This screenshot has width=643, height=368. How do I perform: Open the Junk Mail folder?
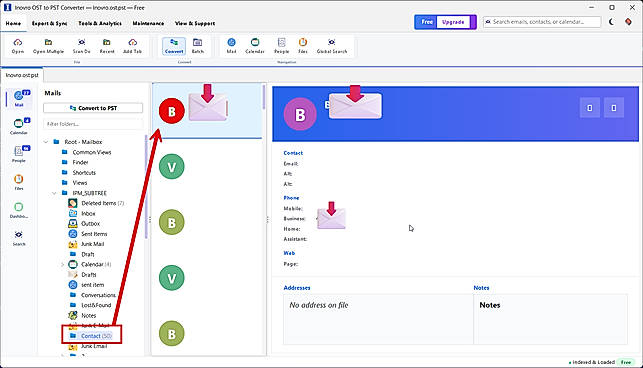92,244
